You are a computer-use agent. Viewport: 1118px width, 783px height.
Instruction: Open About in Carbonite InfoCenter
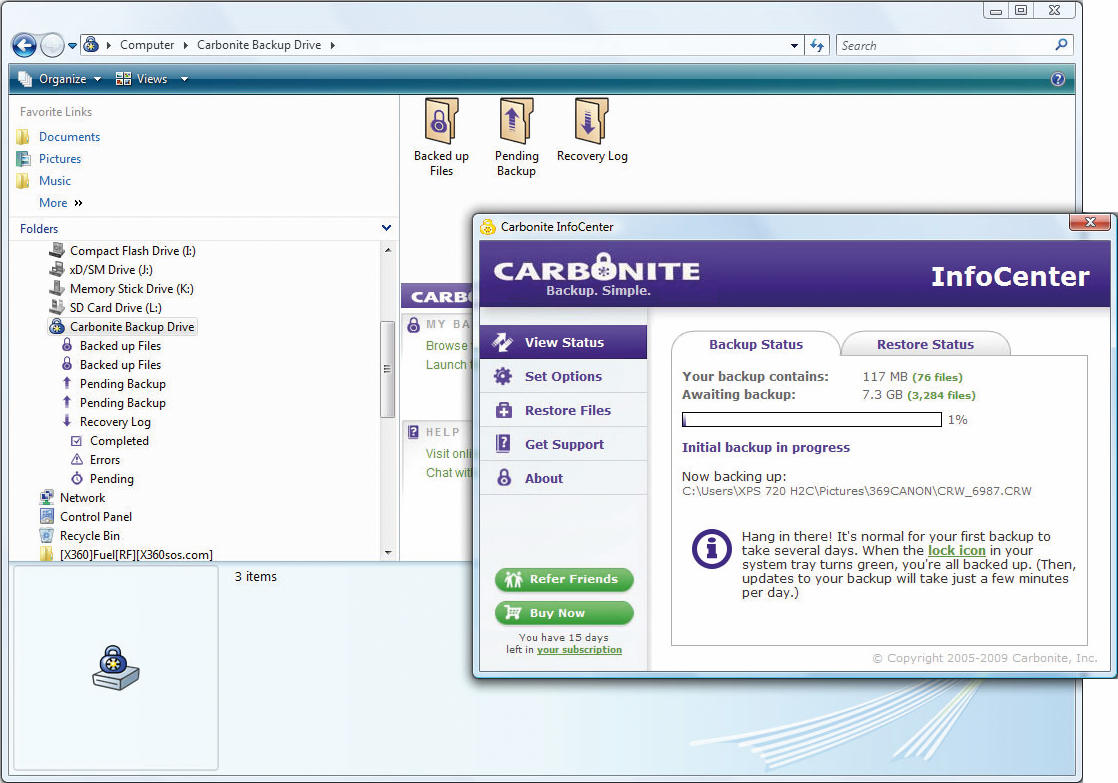coord(563,478)
